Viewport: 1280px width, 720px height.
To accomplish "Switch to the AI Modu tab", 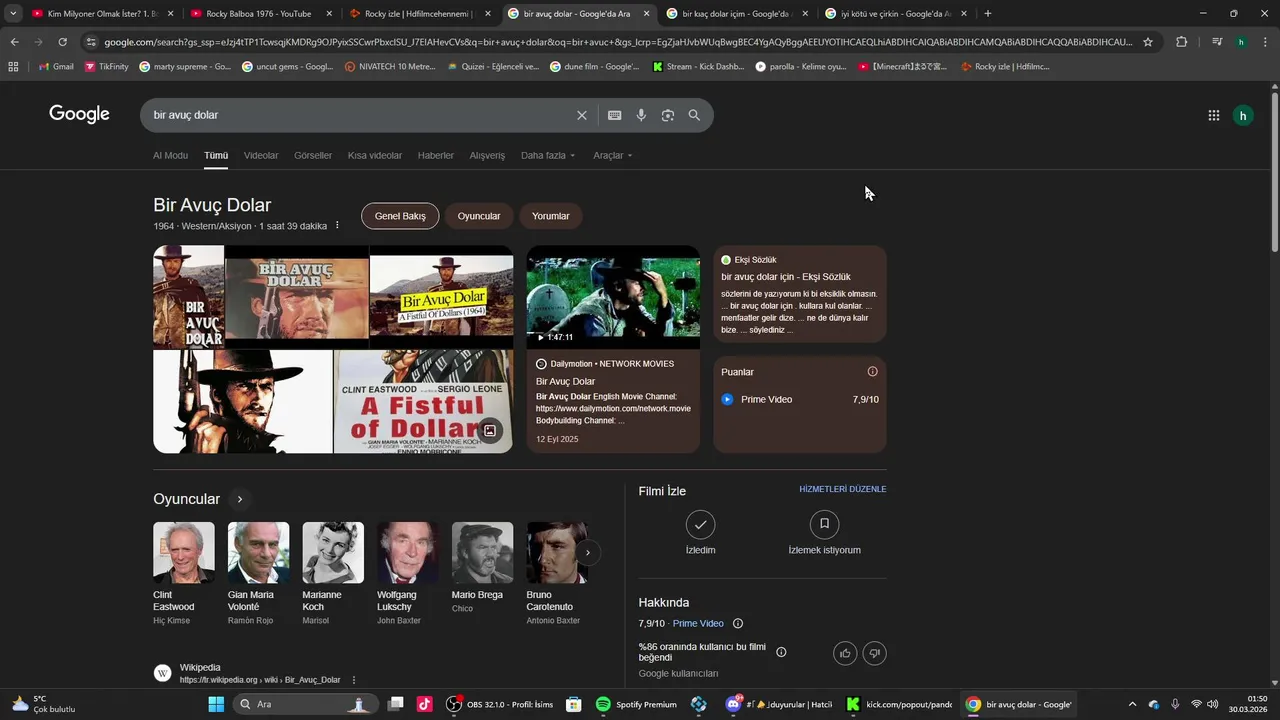I will click(x=170, y=155).
